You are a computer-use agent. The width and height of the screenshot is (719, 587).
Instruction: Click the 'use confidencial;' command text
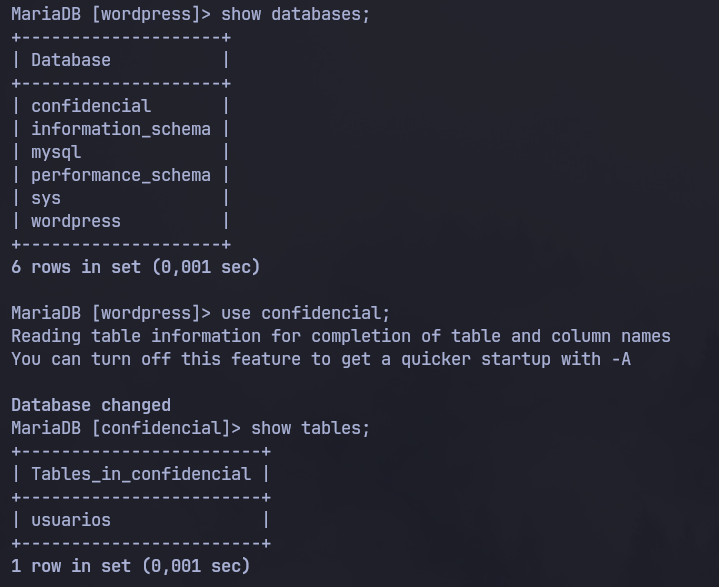click(x=305, y=313)
